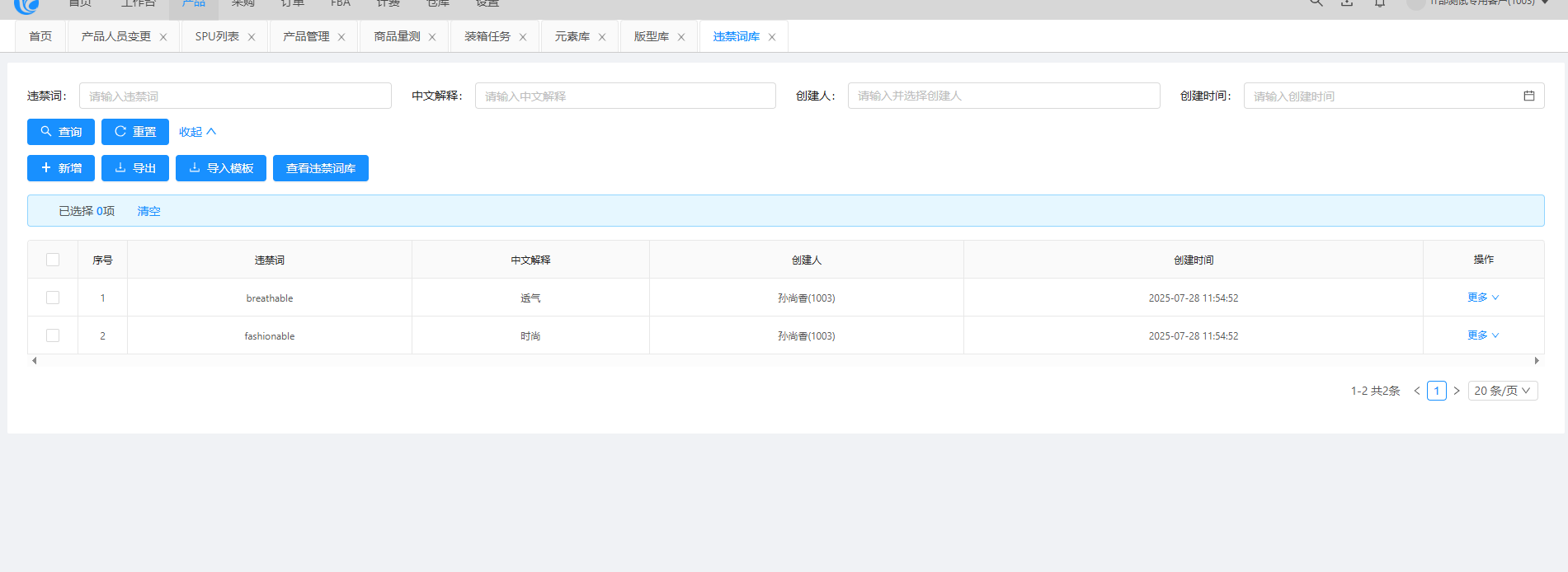This screenshot has width=1568, height=572.
Task: Click the 查询 search button
Action: (61, 132)
